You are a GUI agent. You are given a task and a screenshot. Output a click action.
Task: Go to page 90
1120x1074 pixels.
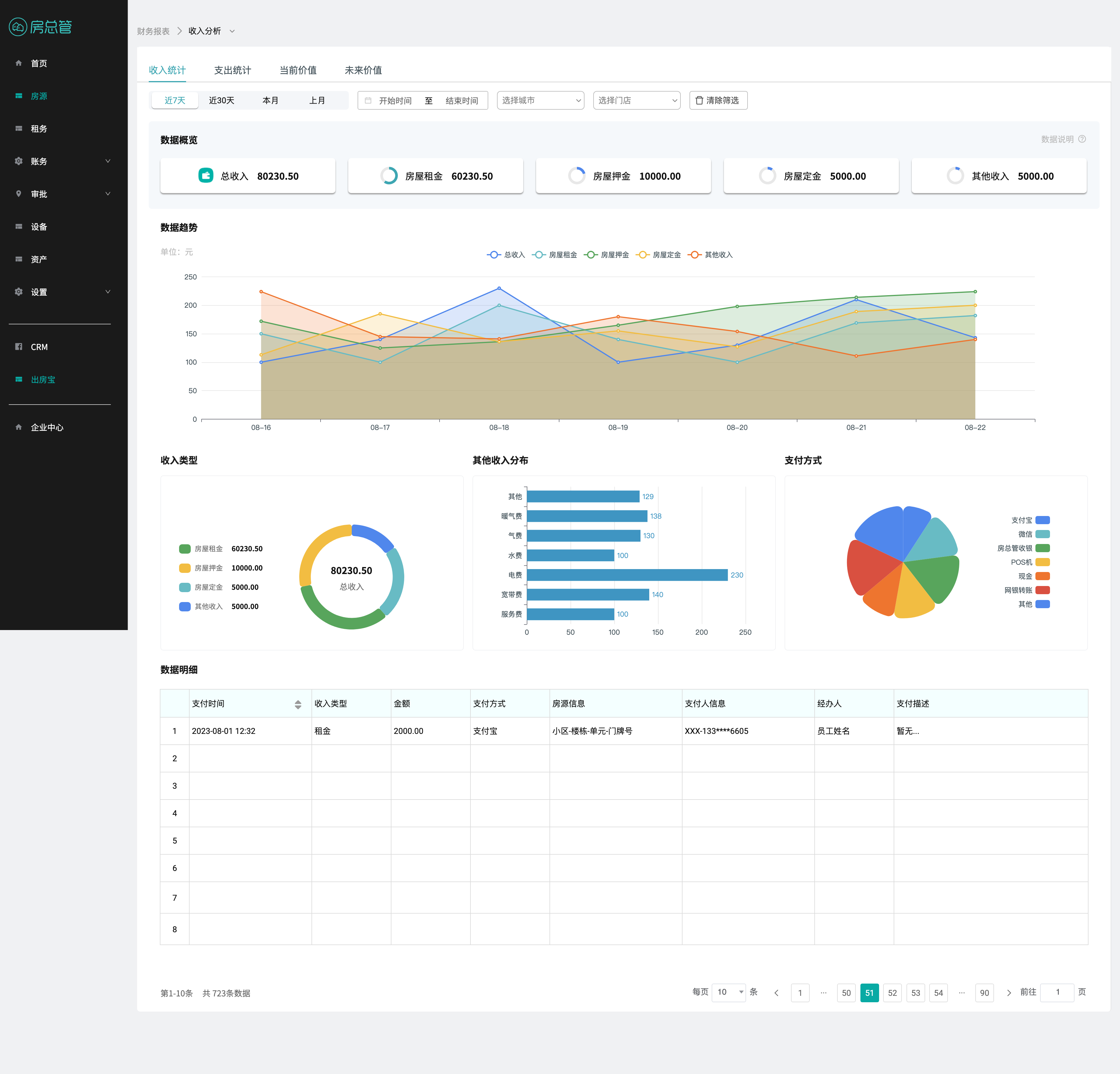(x=985, y=993)
